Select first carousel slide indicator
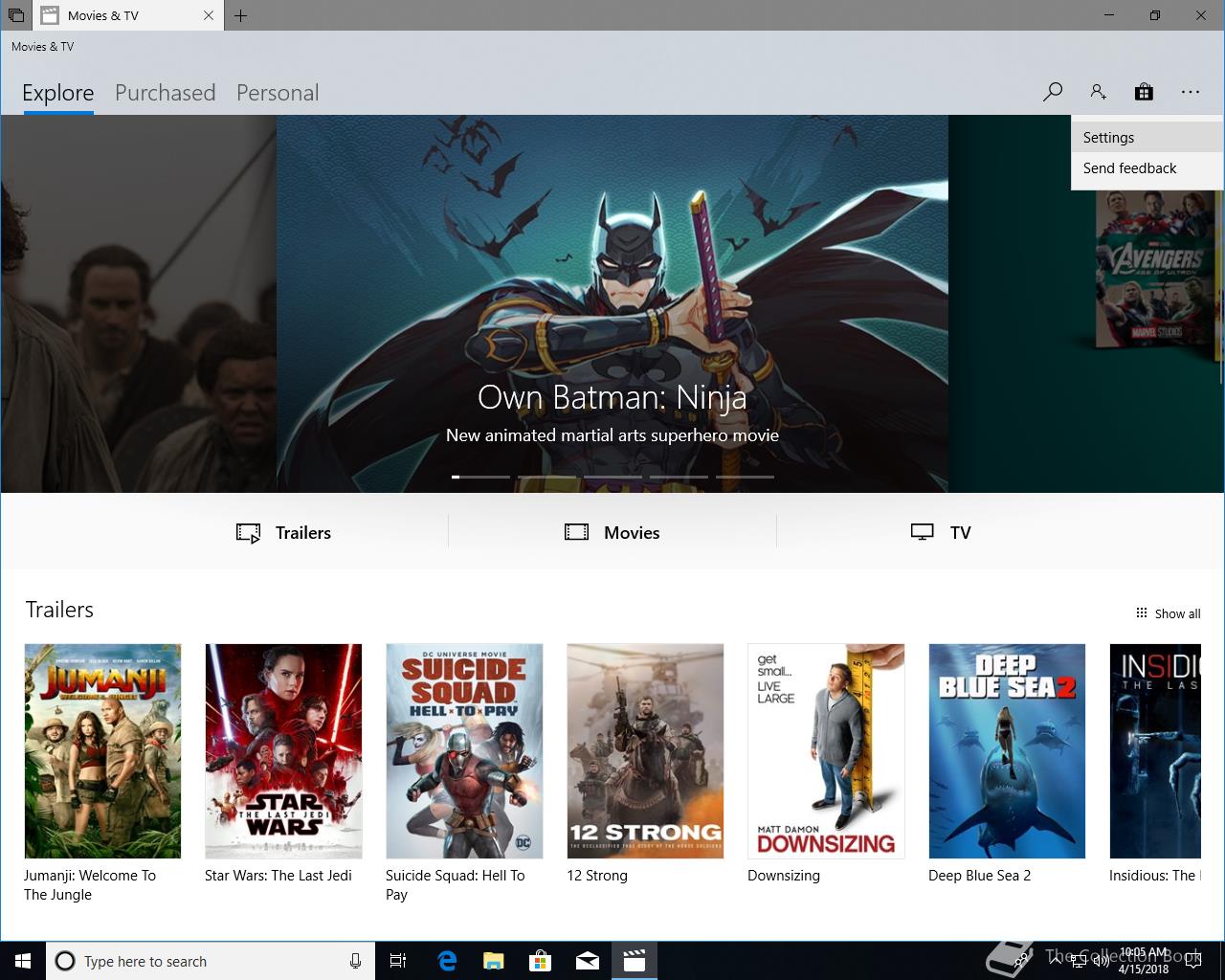1225x980 pixels. pyautogui.click(x=480, y=476)
